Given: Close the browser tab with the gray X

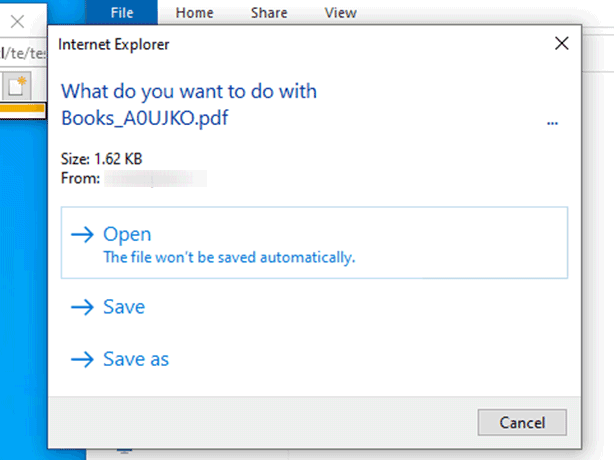Looking at the screenshot, I should (x=17, y=22).
